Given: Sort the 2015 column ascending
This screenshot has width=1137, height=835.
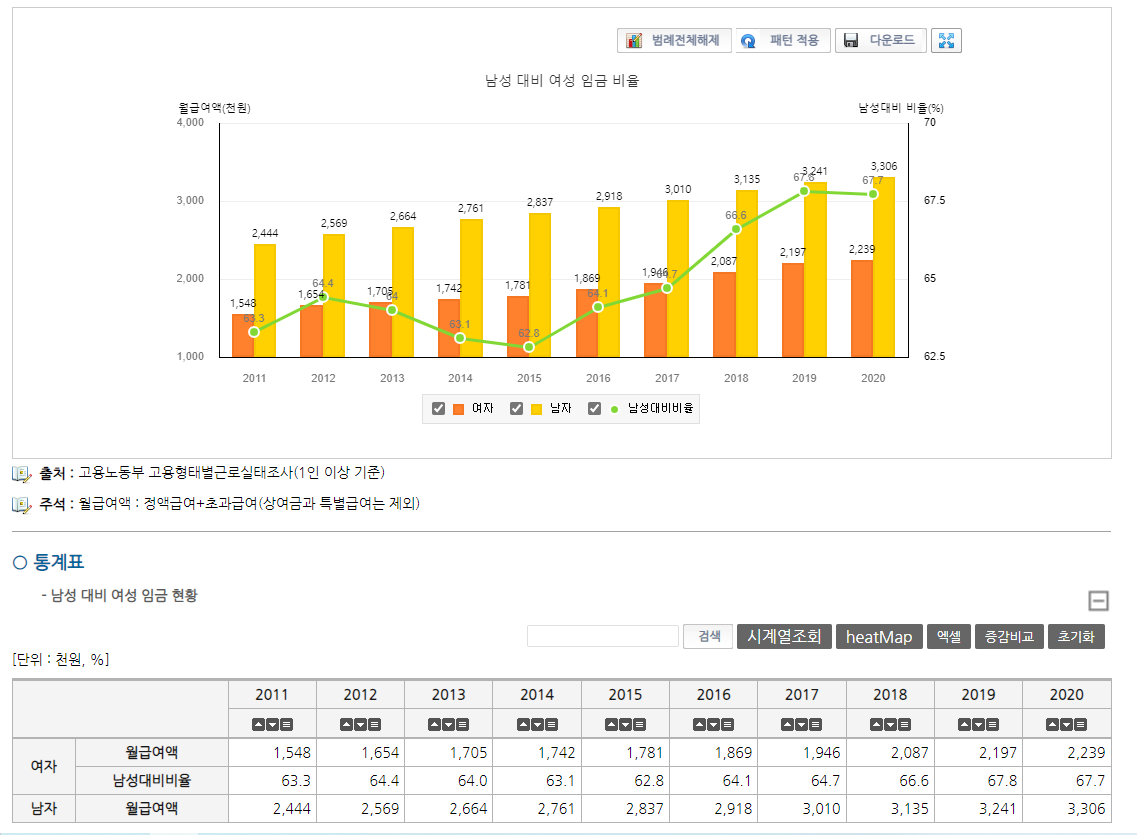Looking at the screenshot, I should 611,724.
